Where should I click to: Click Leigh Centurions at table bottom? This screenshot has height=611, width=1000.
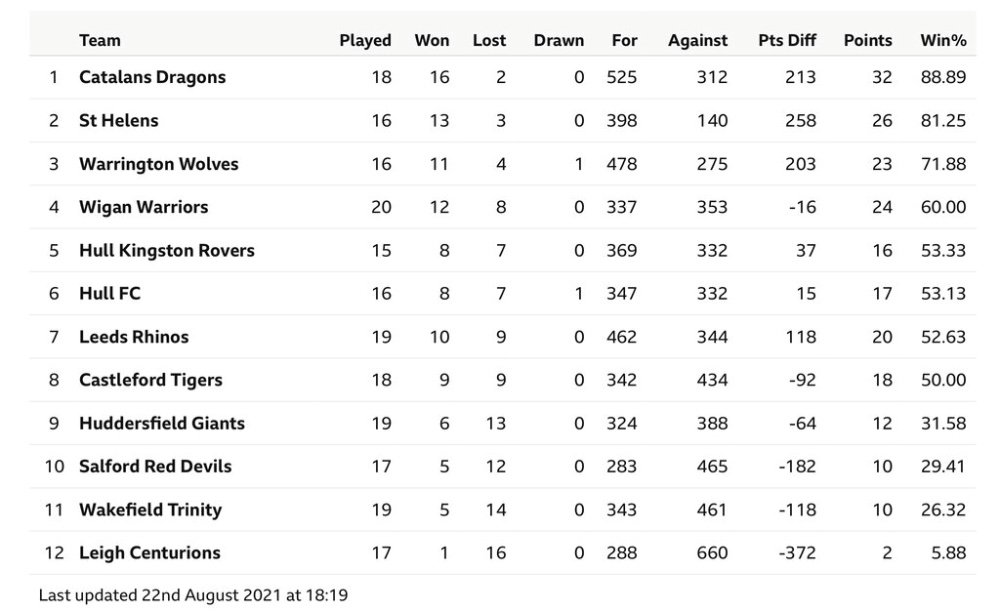point(150,553)
